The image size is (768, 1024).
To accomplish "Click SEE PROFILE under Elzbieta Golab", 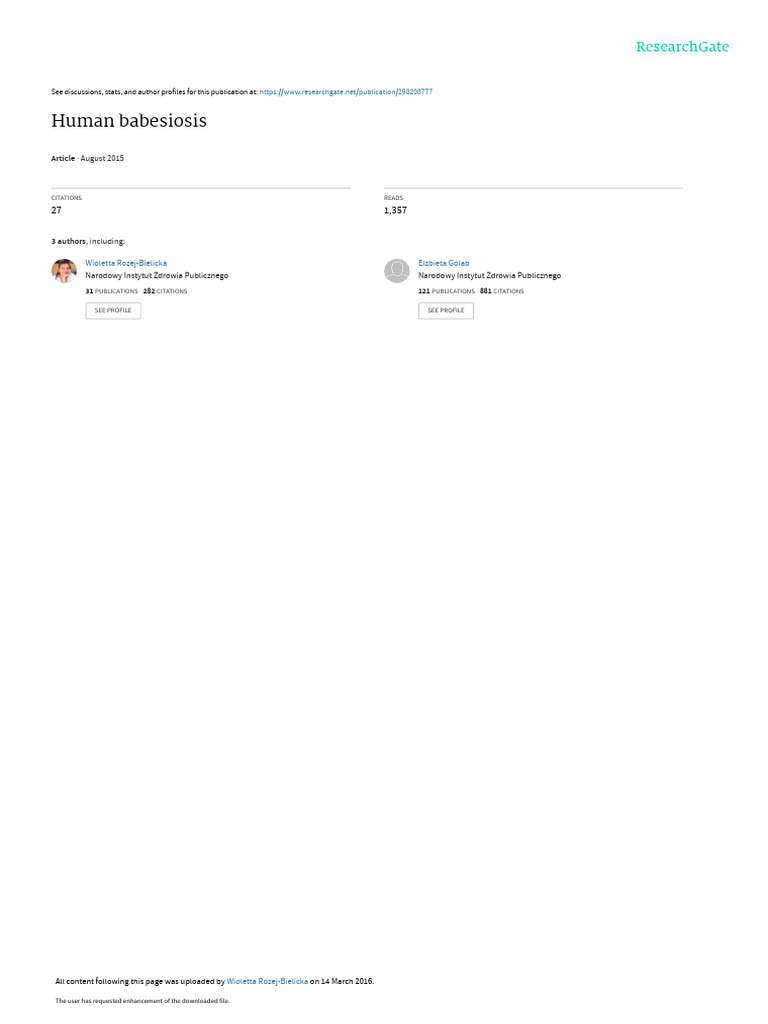I will click(x=446, y=310).
